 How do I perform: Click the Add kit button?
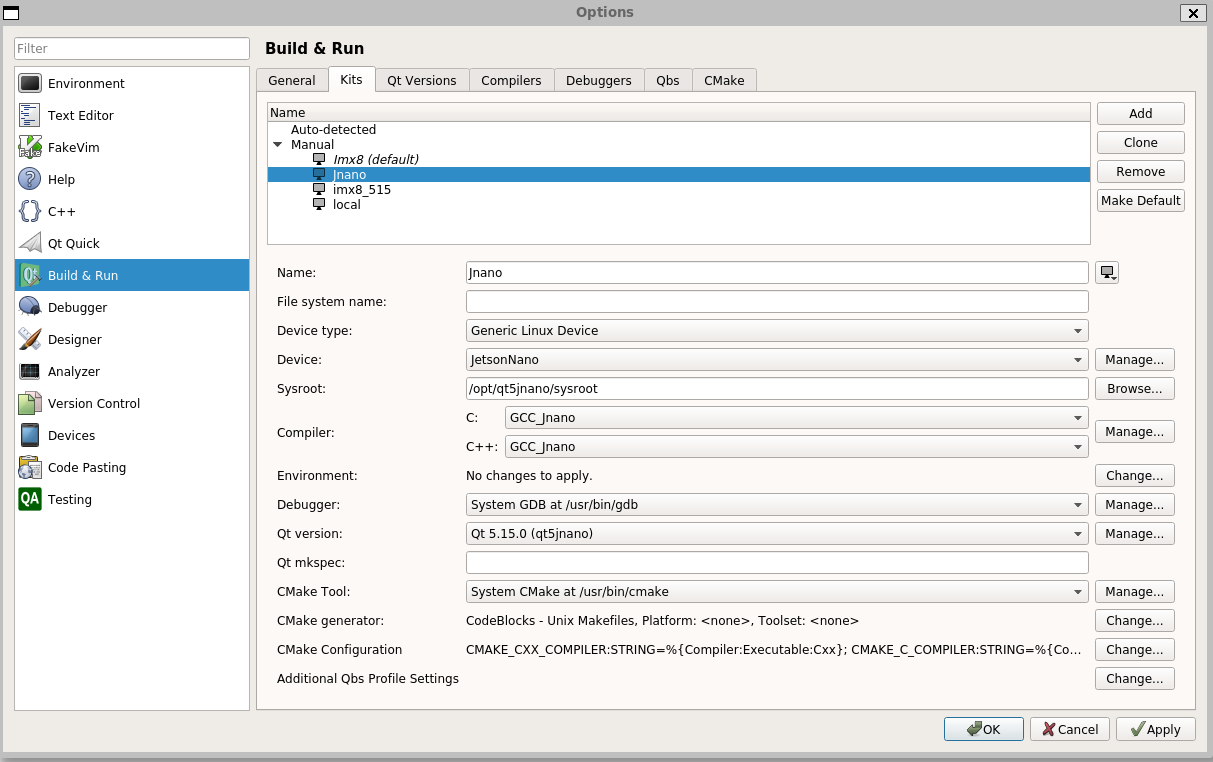point(1141,114)
